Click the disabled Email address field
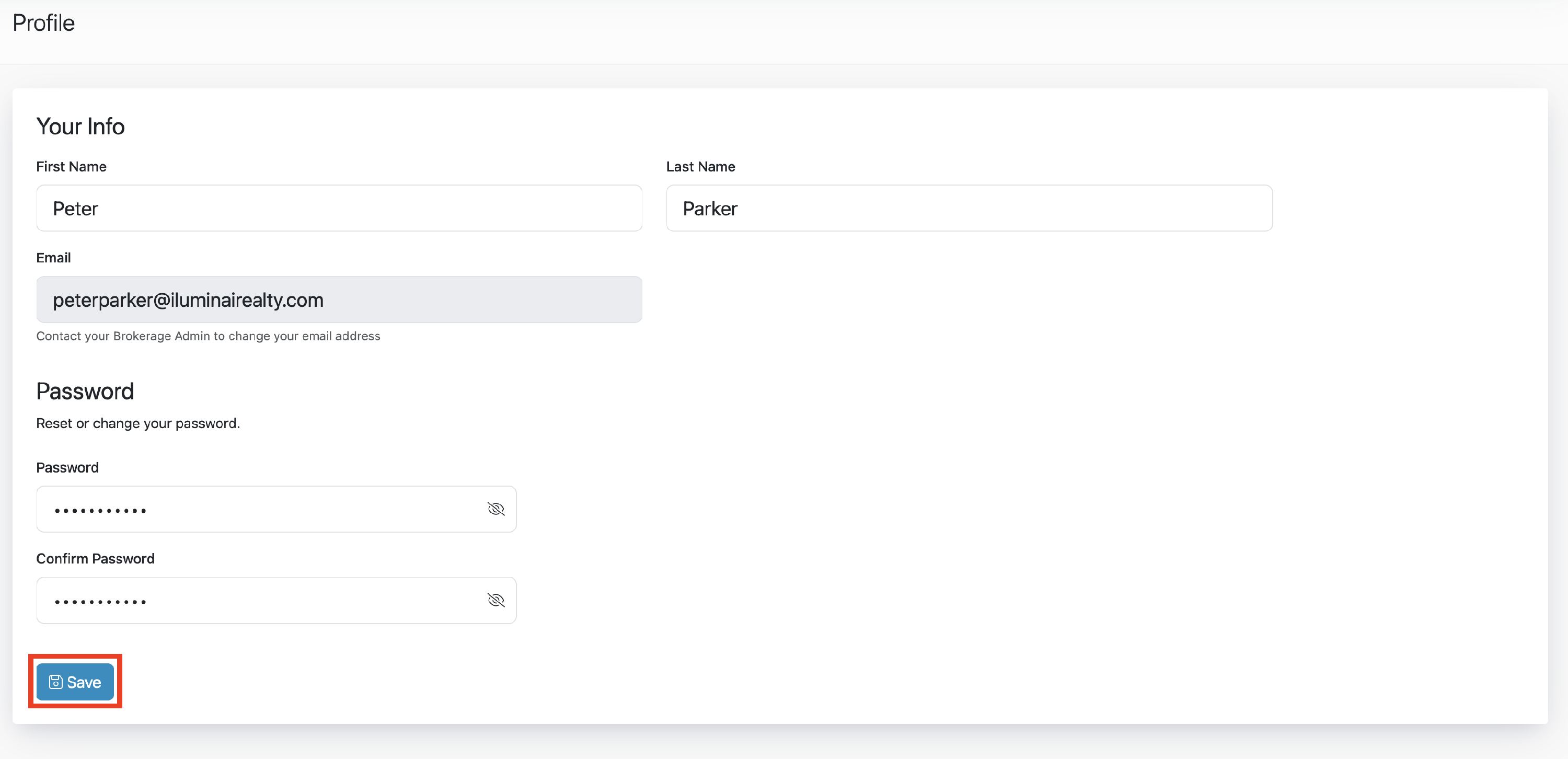The height and width of the screenshot is (759, 1568). coord(339,300)
